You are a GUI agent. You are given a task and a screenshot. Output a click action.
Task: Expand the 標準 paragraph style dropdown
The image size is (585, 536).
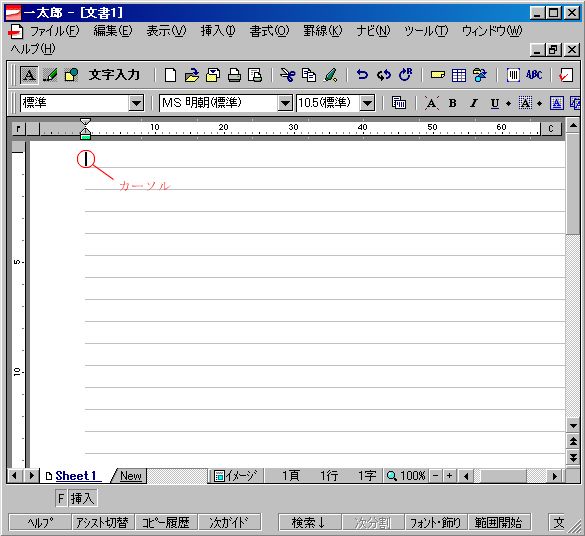[136, 103]
